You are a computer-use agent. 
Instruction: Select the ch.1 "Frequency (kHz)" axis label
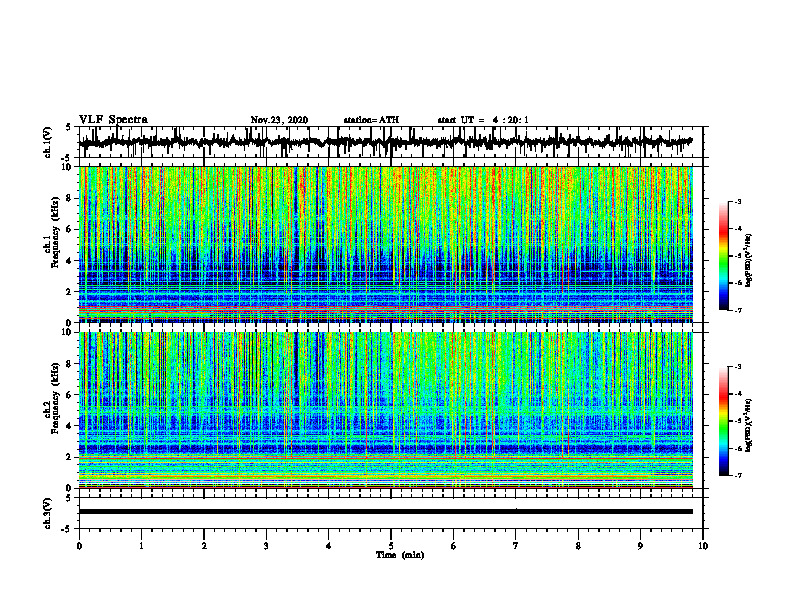[x=55, y=233]
